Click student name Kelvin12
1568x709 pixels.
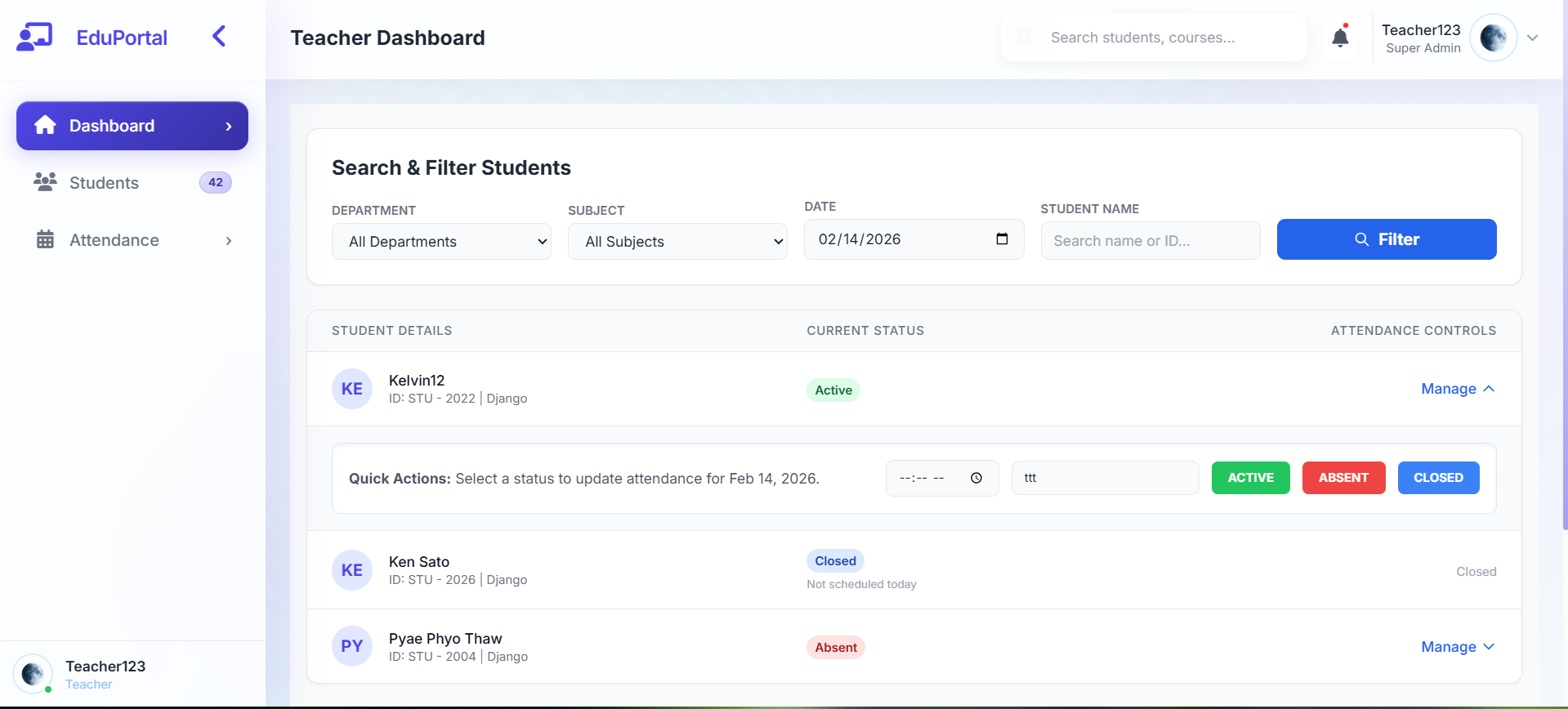pos(417,381)
